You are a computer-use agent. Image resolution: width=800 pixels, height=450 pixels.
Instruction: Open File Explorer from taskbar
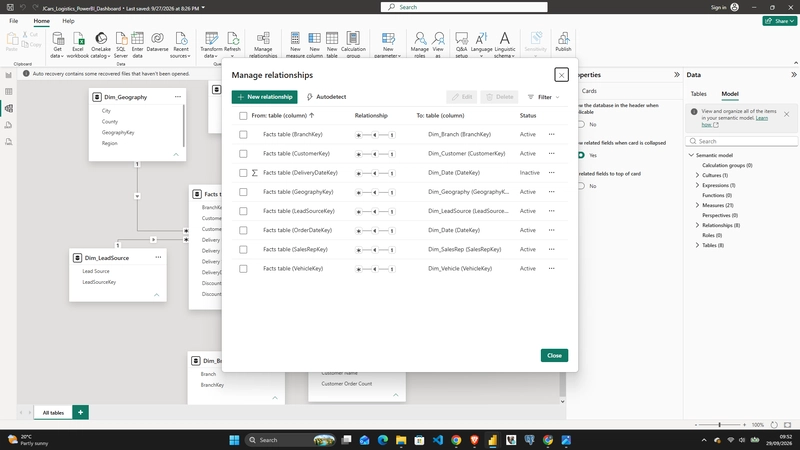pos(401,440)
